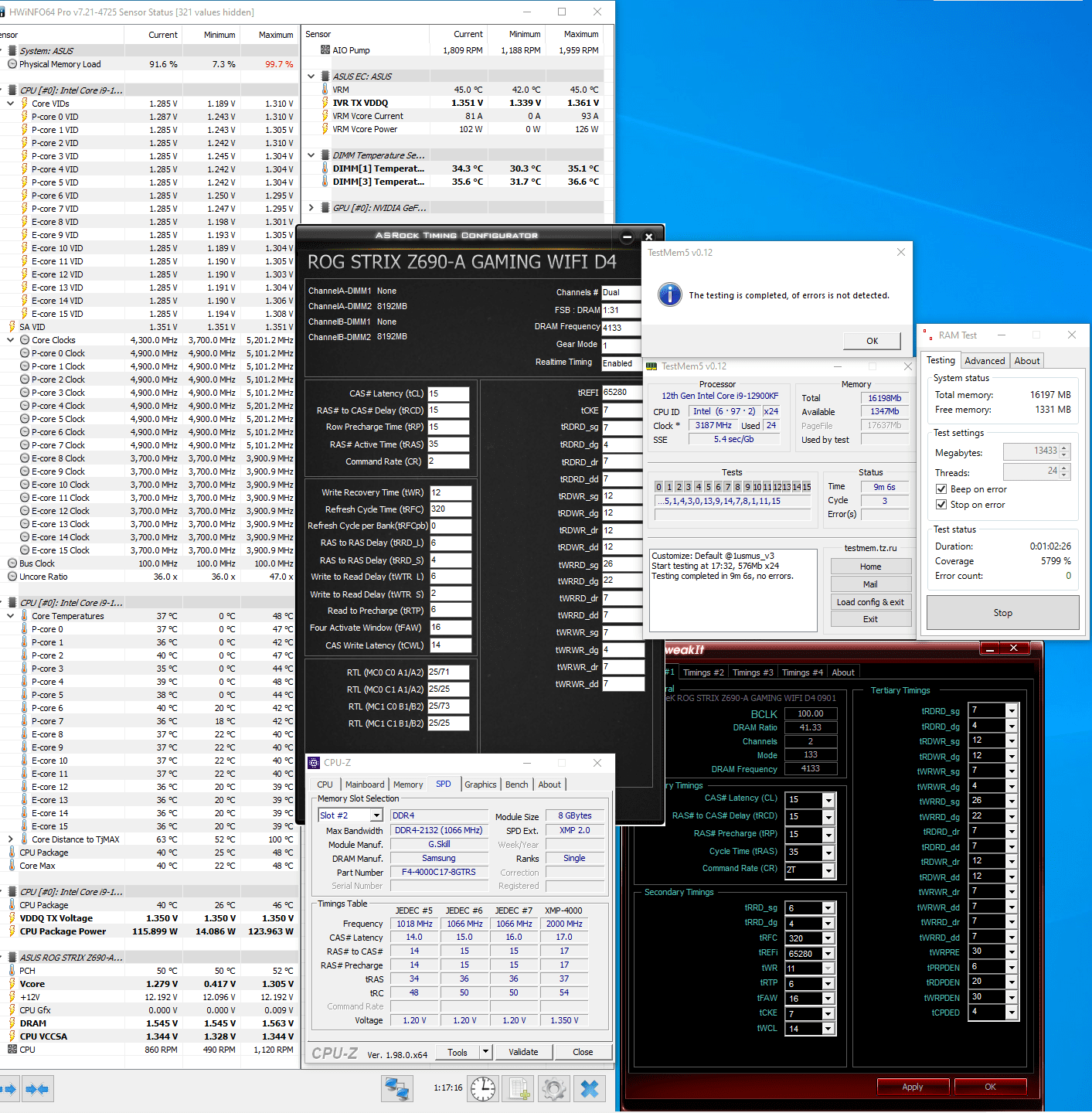Open the Bench tab in CPU-Z
The image size is (1092, 1113).
(x=516, y=785)
